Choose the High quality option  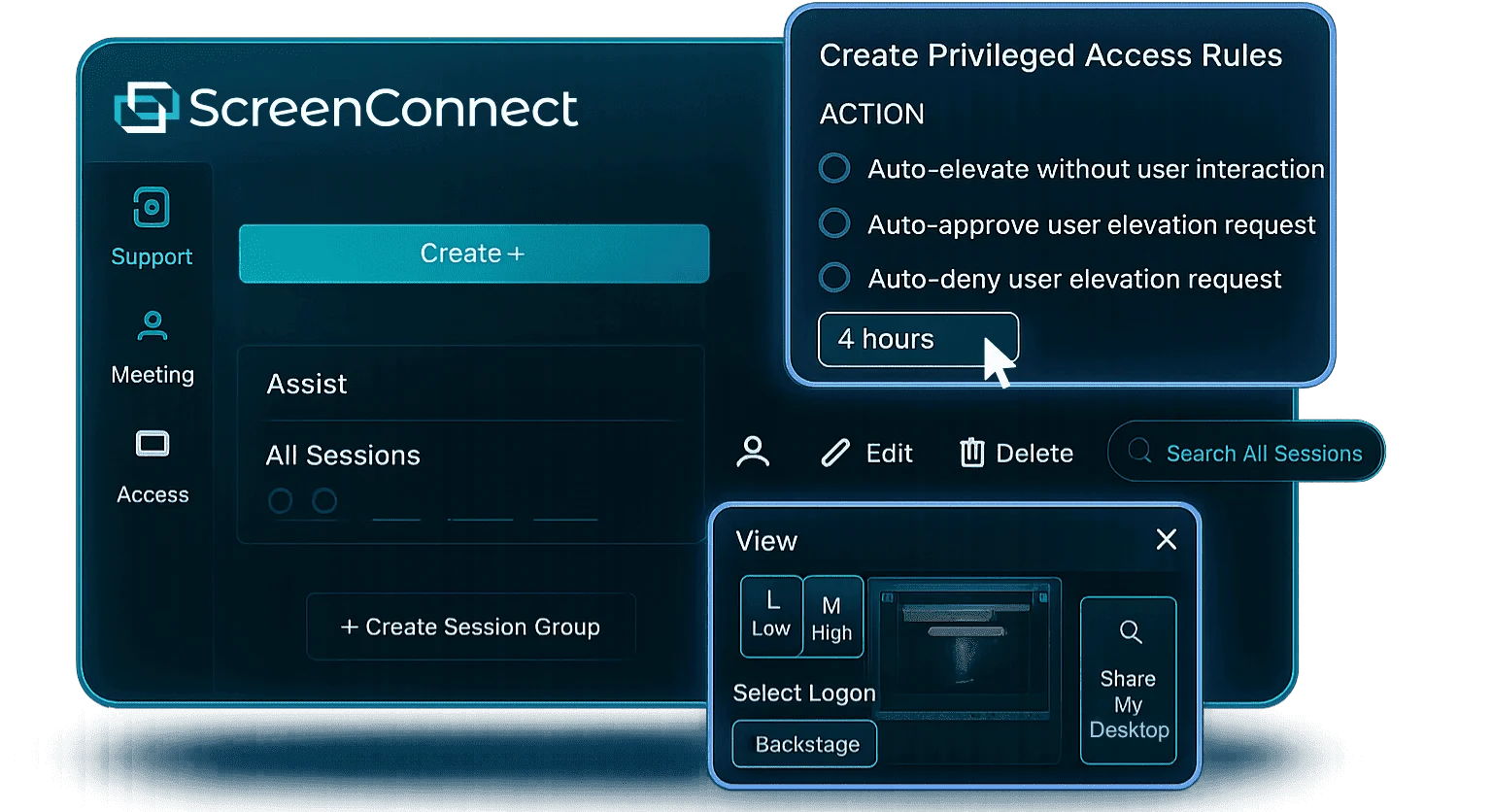tap(832, 618)
